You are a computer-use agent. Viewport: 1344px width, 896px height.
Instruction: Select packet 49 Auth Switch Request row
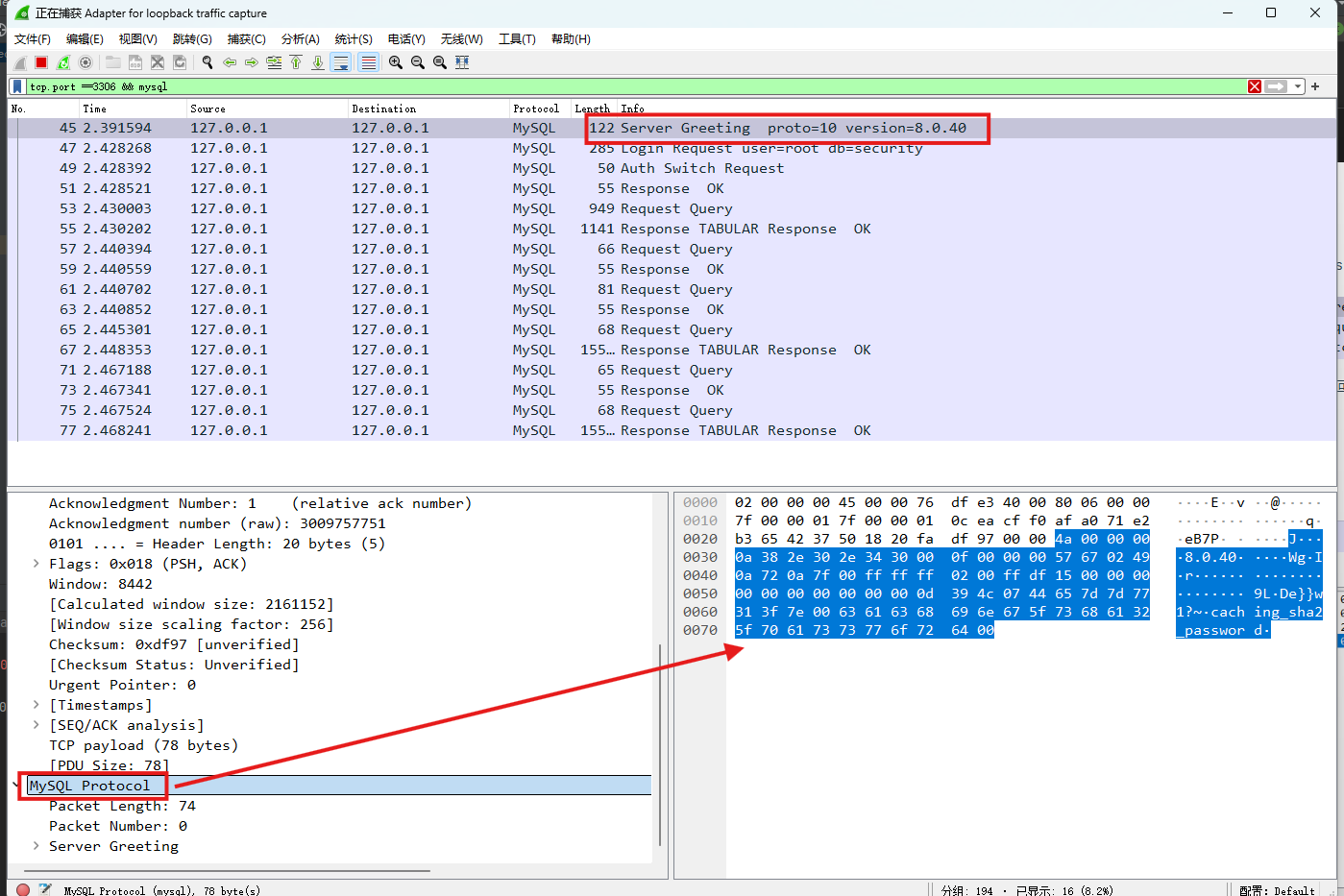[x=672, y=168]
